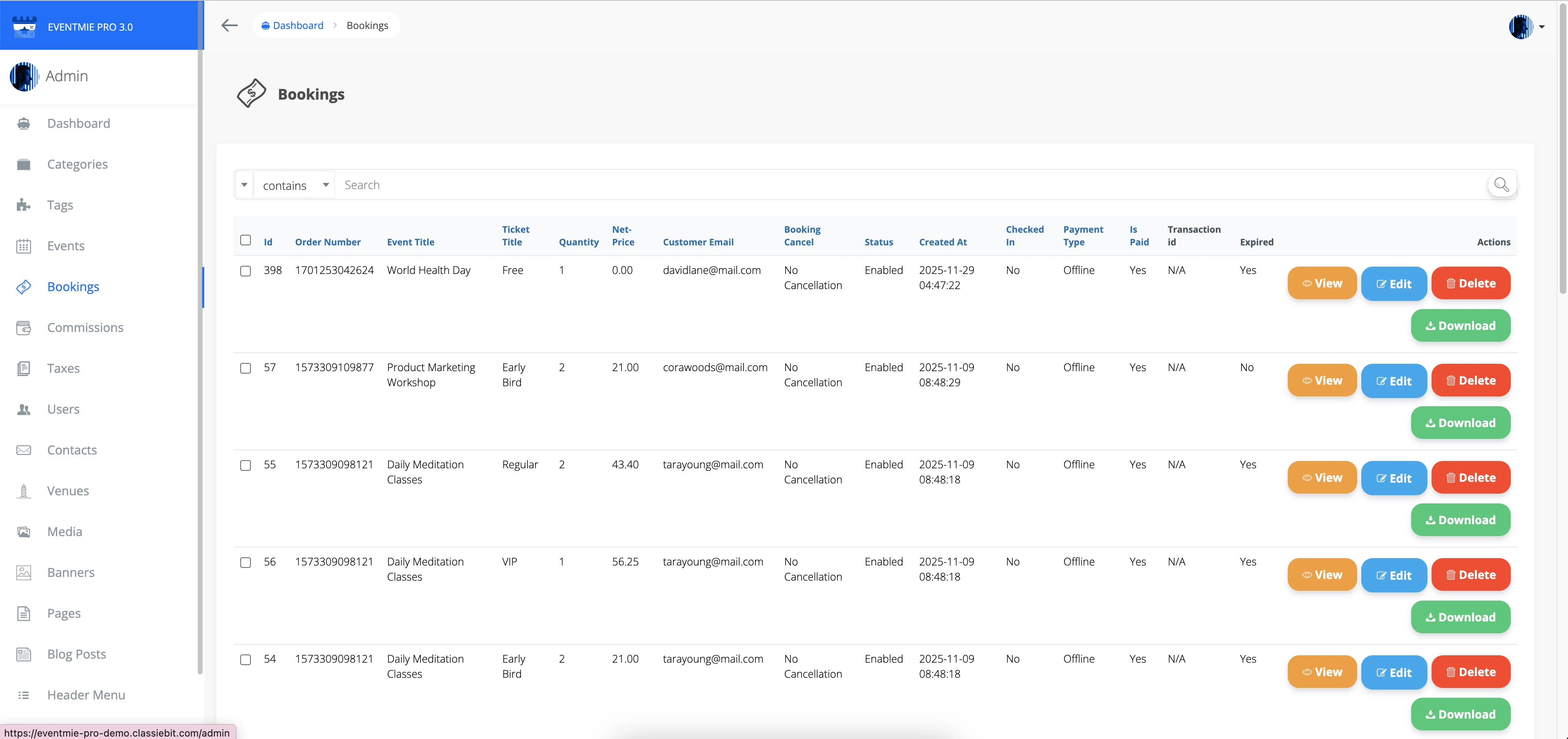Sort by the Created At column header

[x=942, y=242]
